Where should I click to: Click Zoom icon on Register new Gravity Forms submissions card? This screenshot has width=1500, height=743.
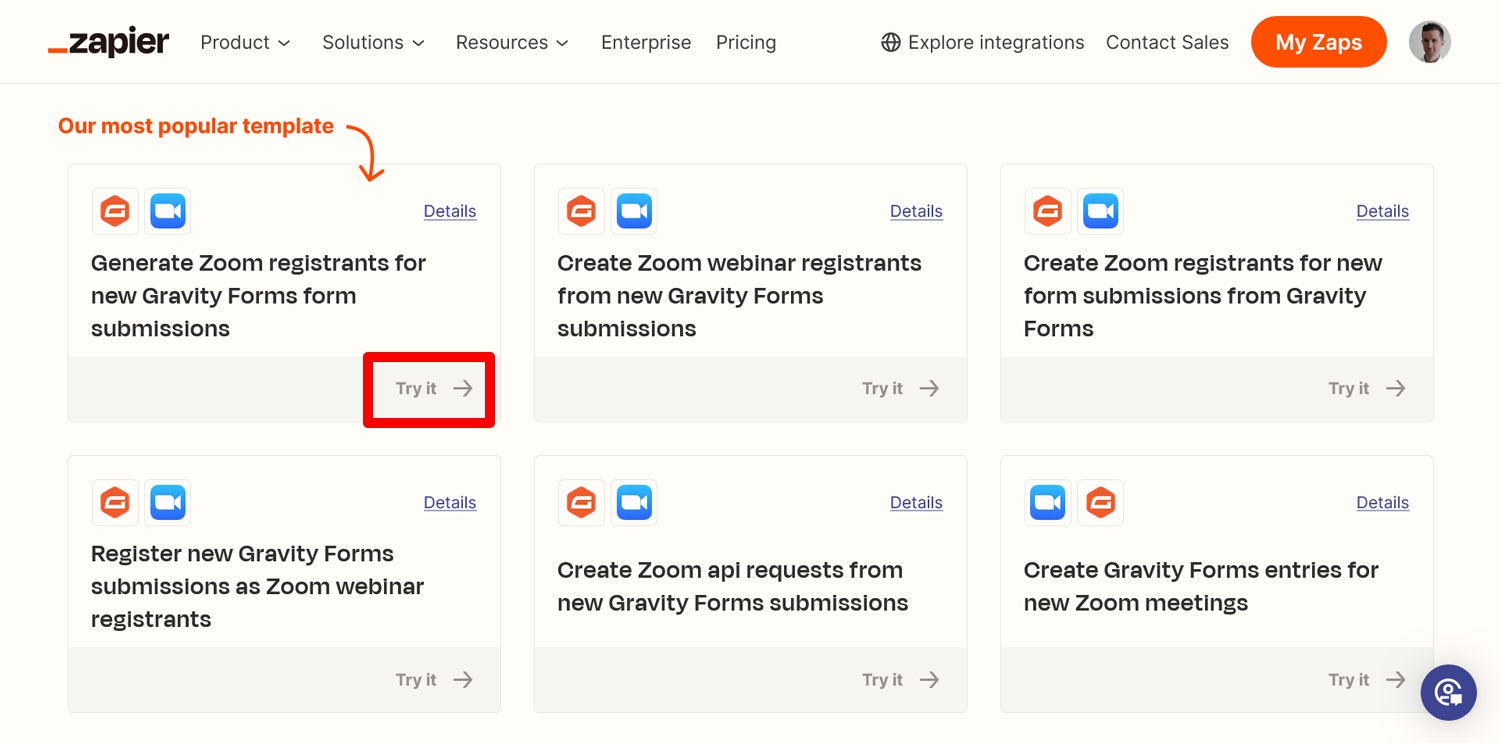click(x=168, y=502)
